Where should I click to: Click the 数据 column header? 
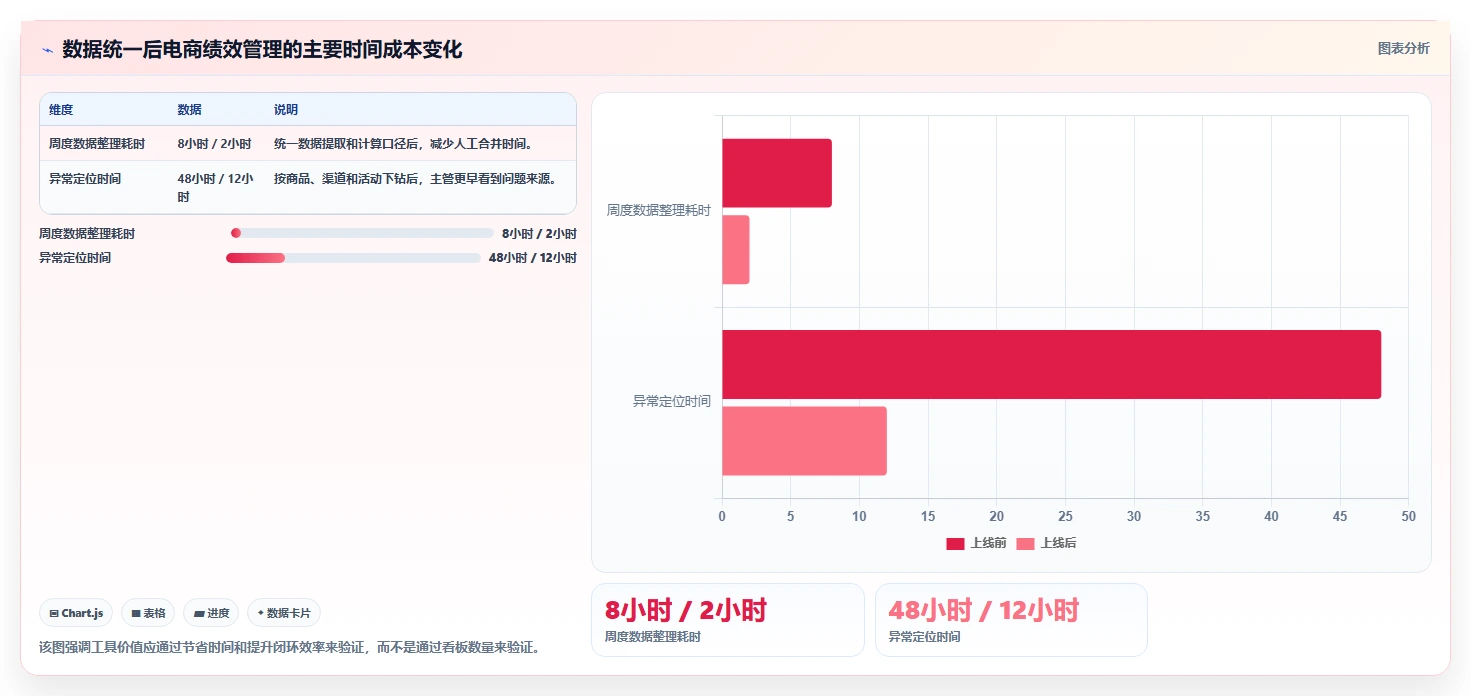190,110
